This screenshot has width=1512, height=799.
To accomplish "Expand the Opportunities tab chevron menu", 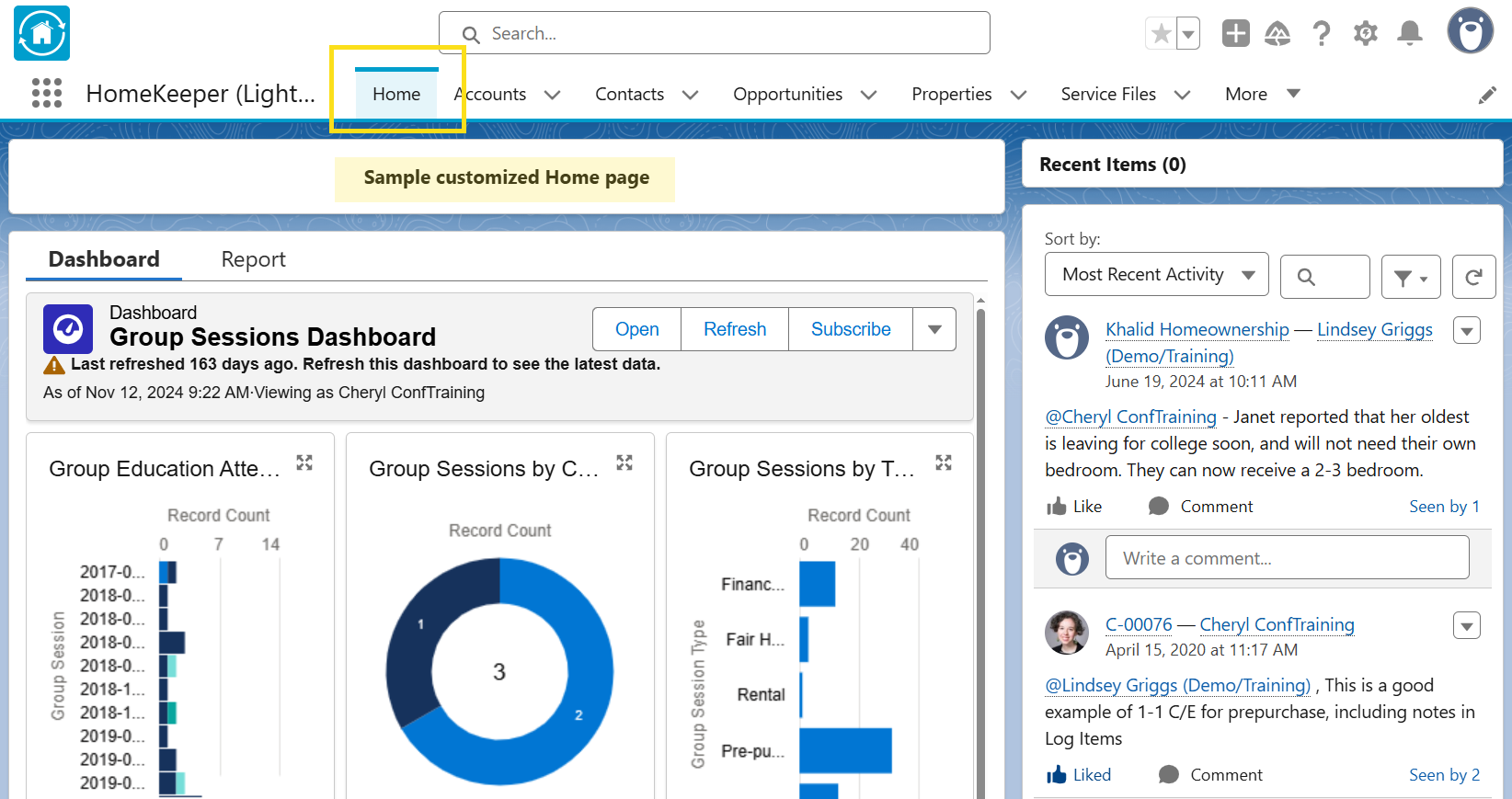I will [x=868, y=95].
